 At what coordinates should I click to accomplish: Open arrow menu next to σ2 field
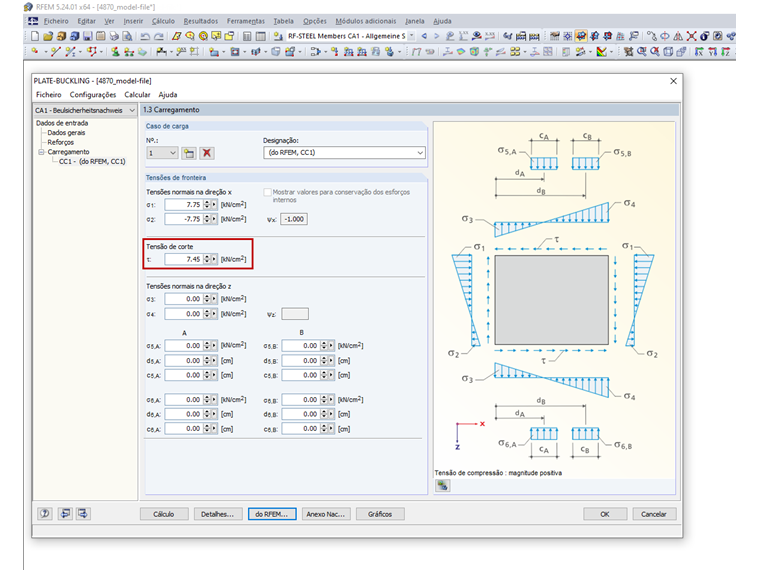point(214,219)
